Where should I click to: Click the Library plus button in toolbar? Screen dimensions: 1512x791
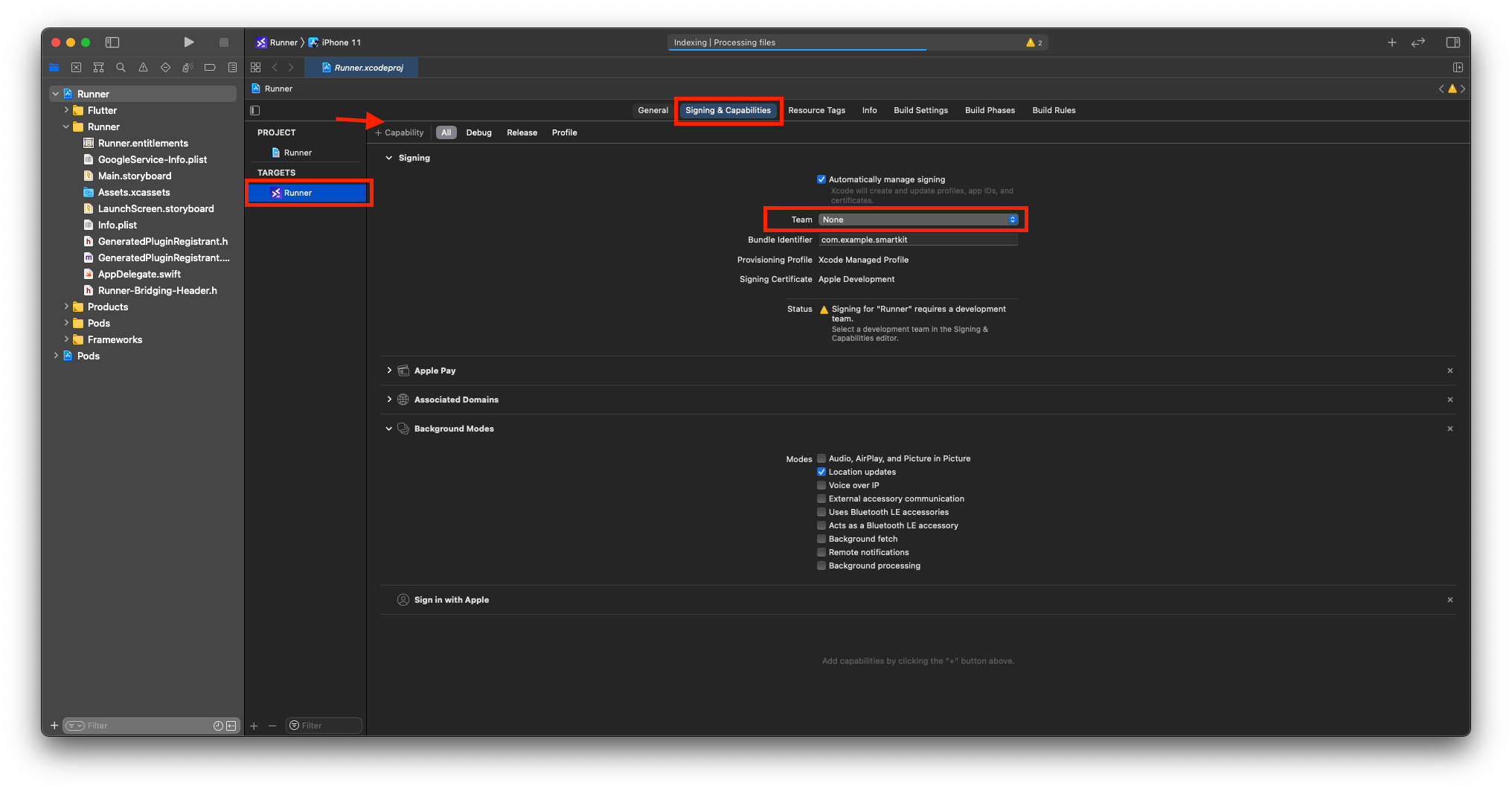[x=1391, y=42]
